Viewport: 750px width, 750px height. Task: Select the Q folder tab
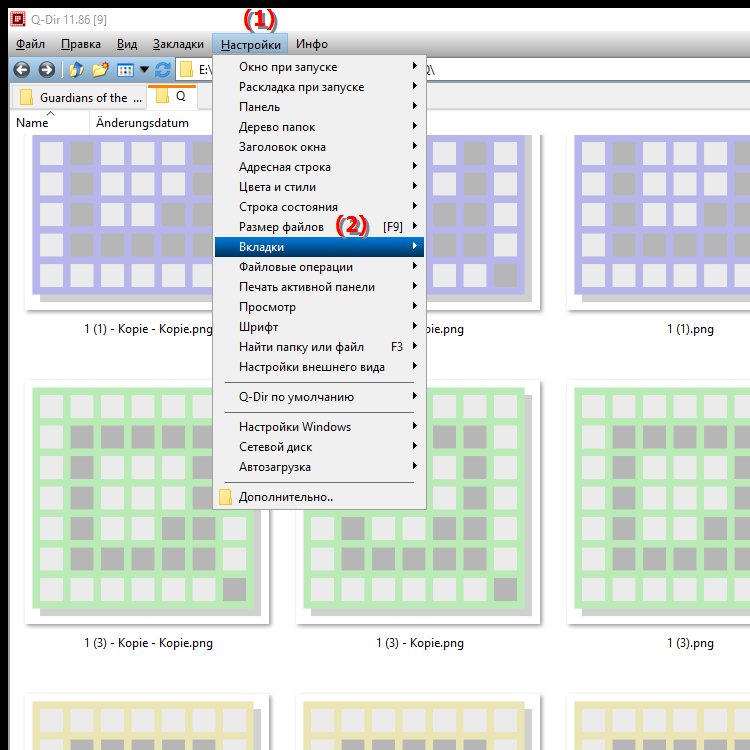(x=172, y=96)
